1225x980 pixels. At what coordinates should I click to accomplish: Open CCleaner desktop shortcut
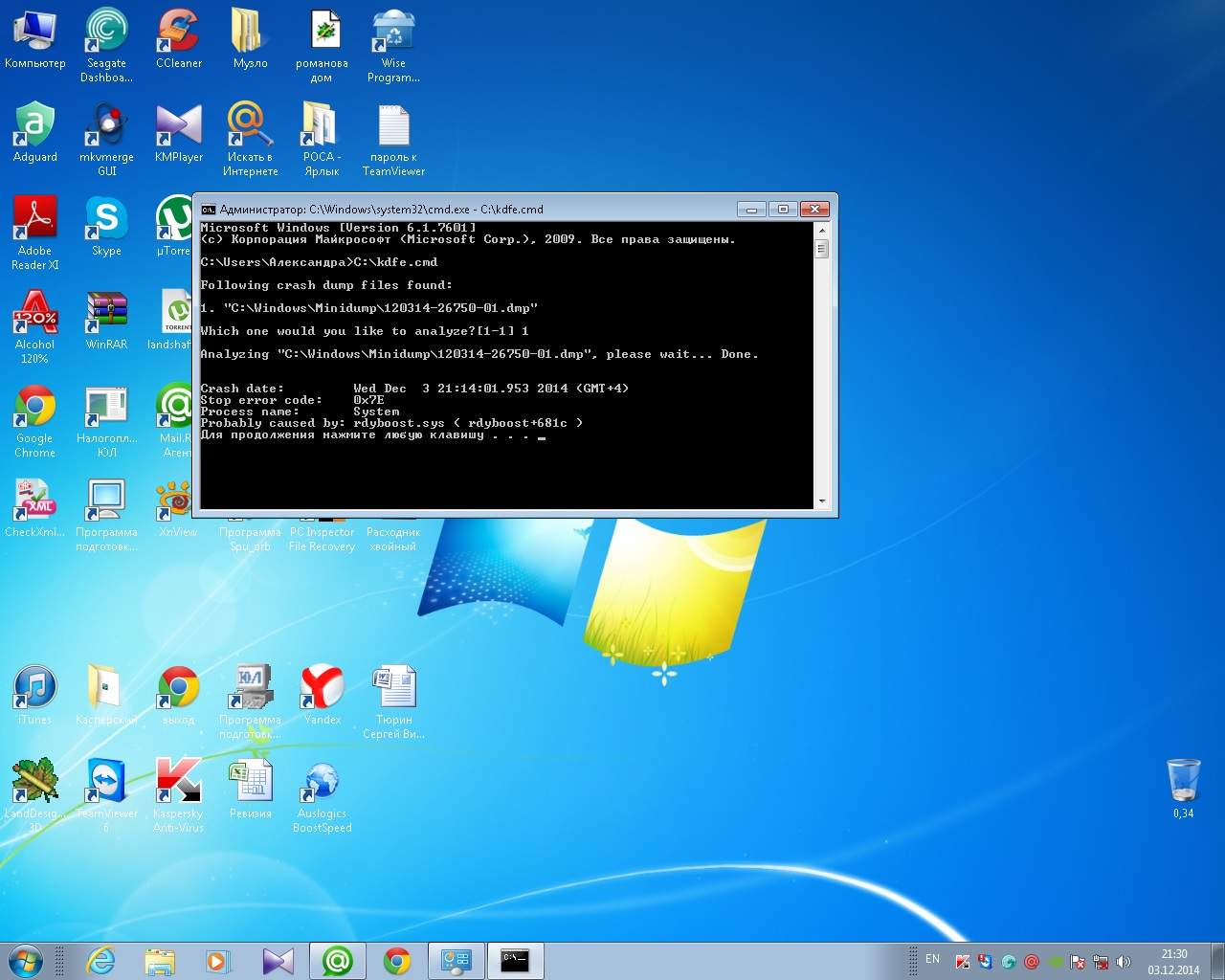click(178, 38)
